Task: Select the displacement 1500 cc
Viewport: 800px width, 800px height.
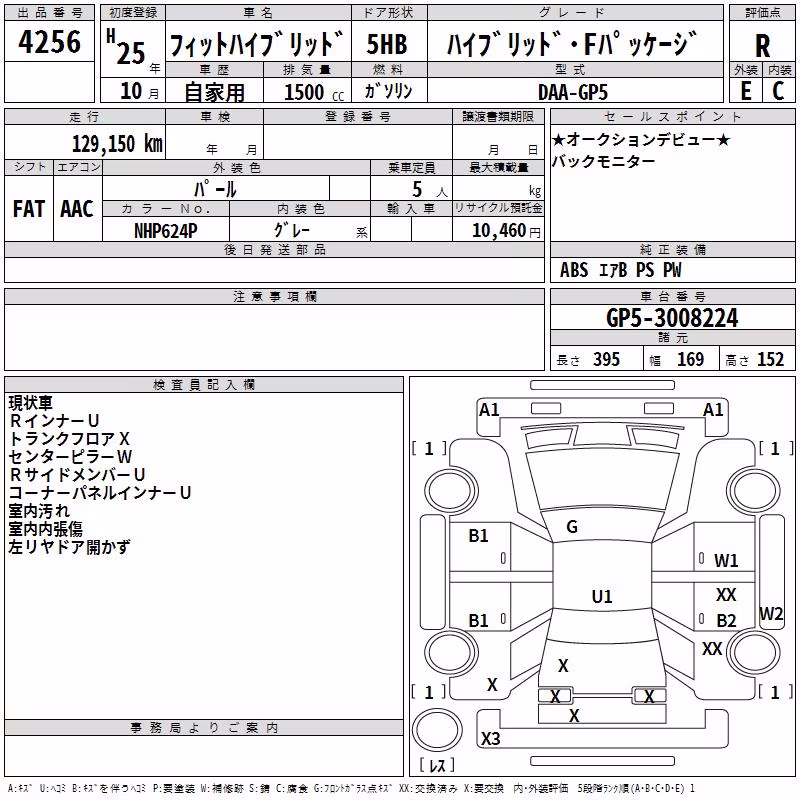Action: tap(314, 92)
